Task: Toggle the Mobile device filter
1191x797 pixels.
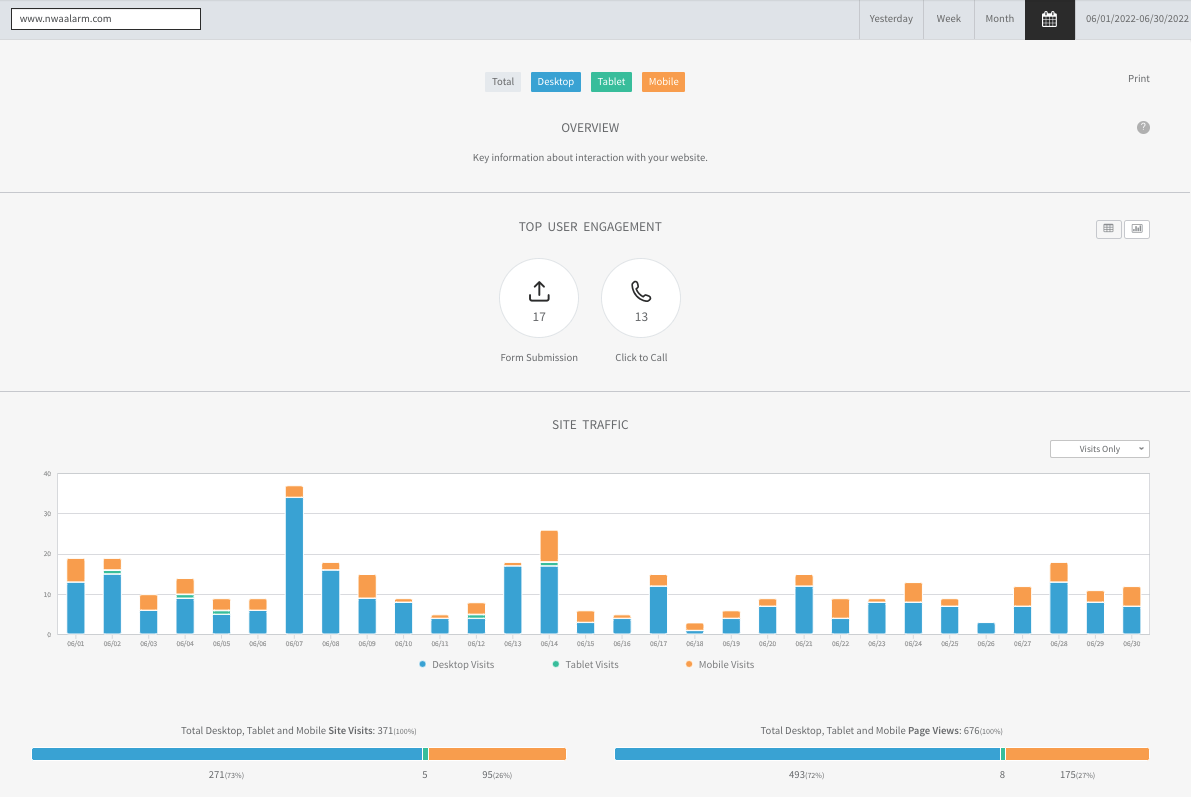Action: [663, 82]
